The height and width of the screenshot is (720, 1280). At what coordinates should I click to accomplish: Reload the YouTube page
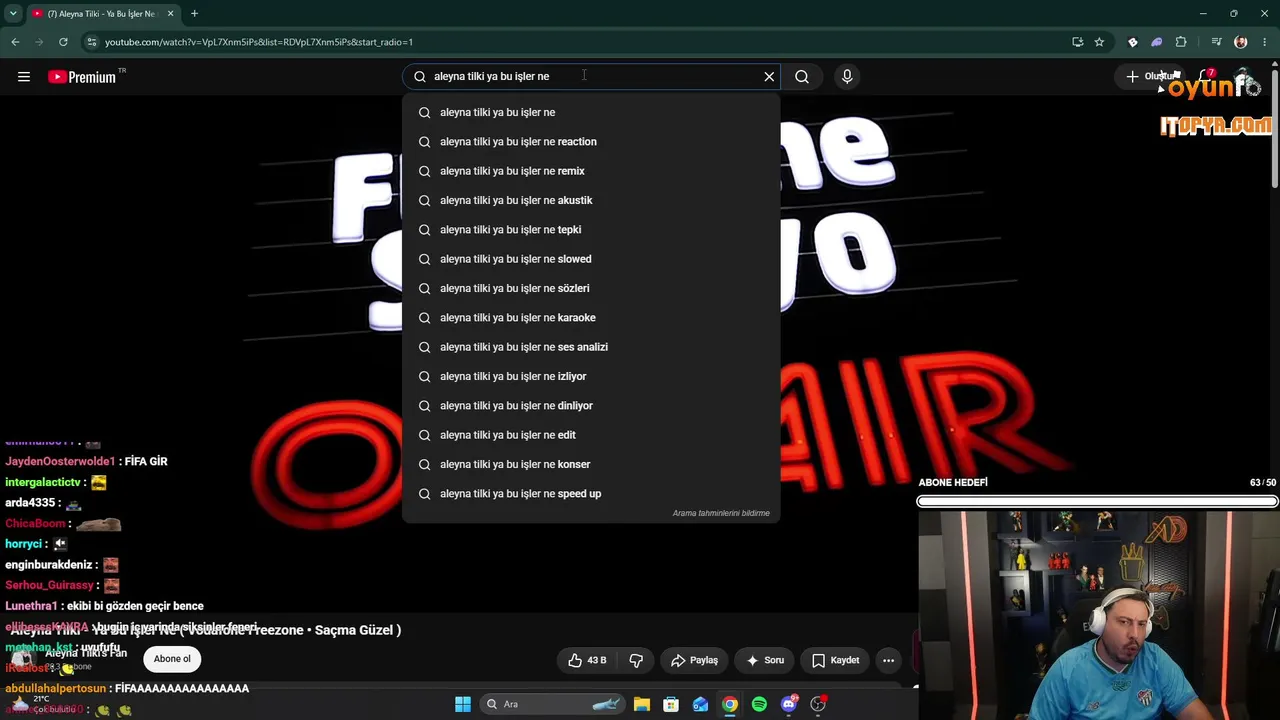(63, 42)
